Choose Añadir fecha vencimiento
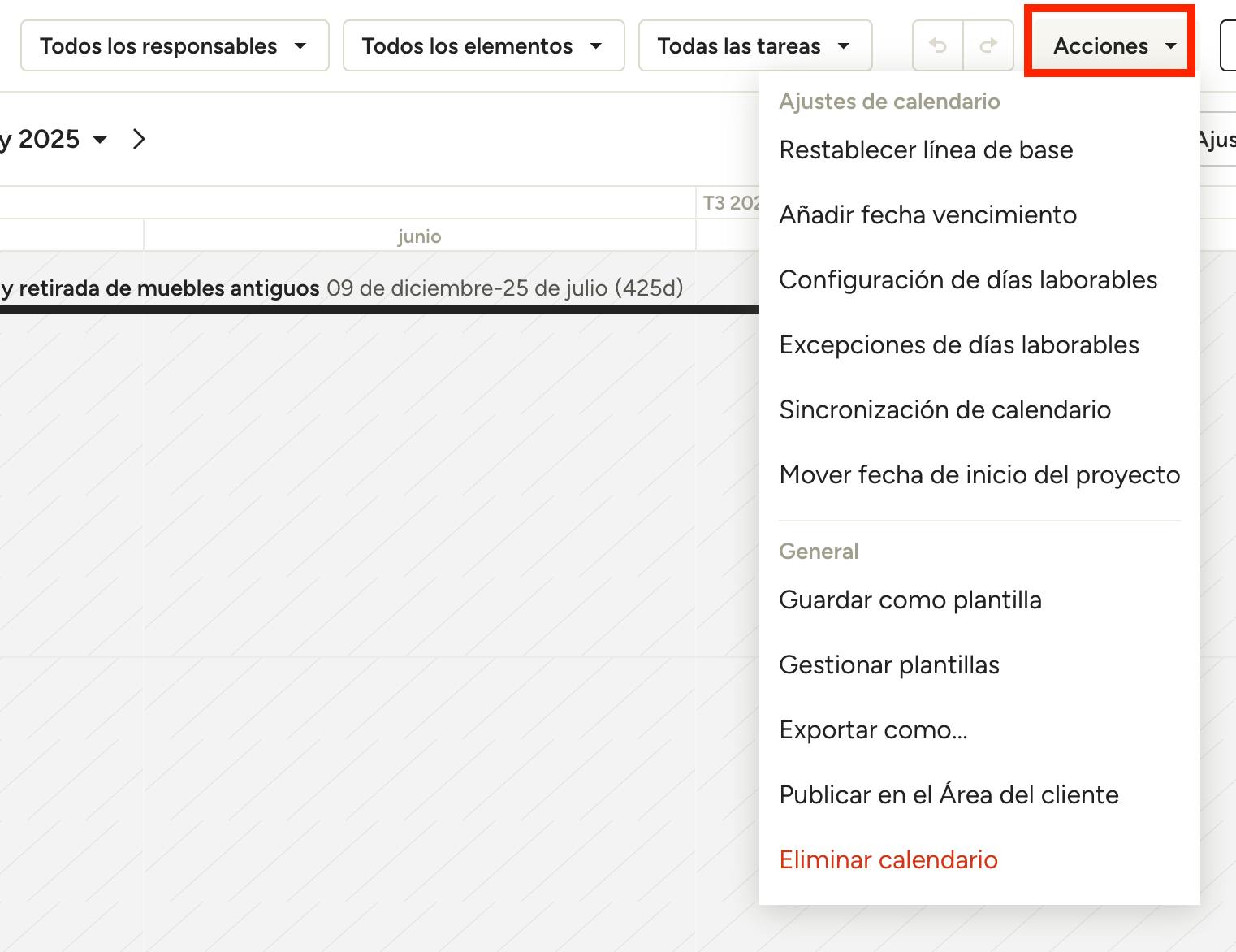 pyautogui.click(x=927, y=215)
